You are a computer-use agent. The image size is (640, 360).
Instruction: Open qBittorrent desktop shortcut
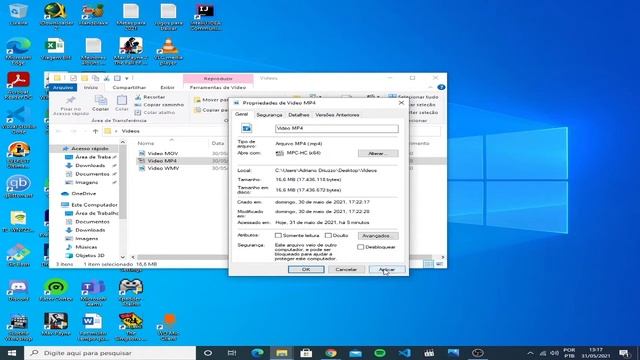click(x=18, y=187)
